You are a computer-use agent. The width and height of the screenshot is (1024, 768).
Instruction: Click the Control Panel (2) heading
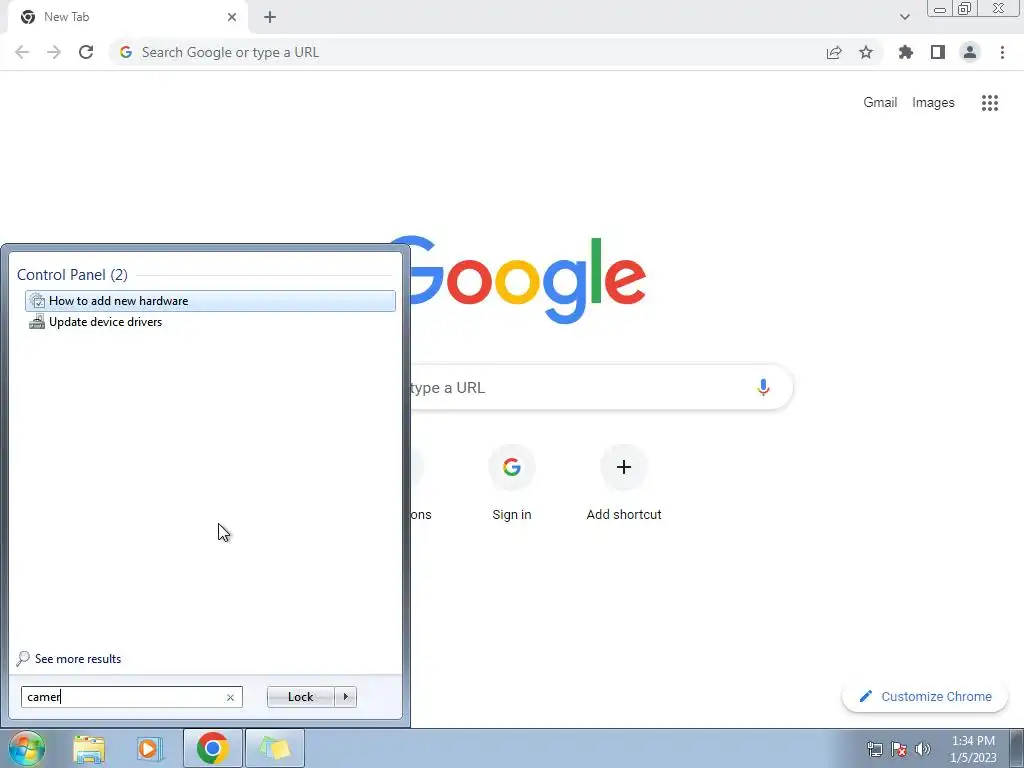(x=72, y=275)
